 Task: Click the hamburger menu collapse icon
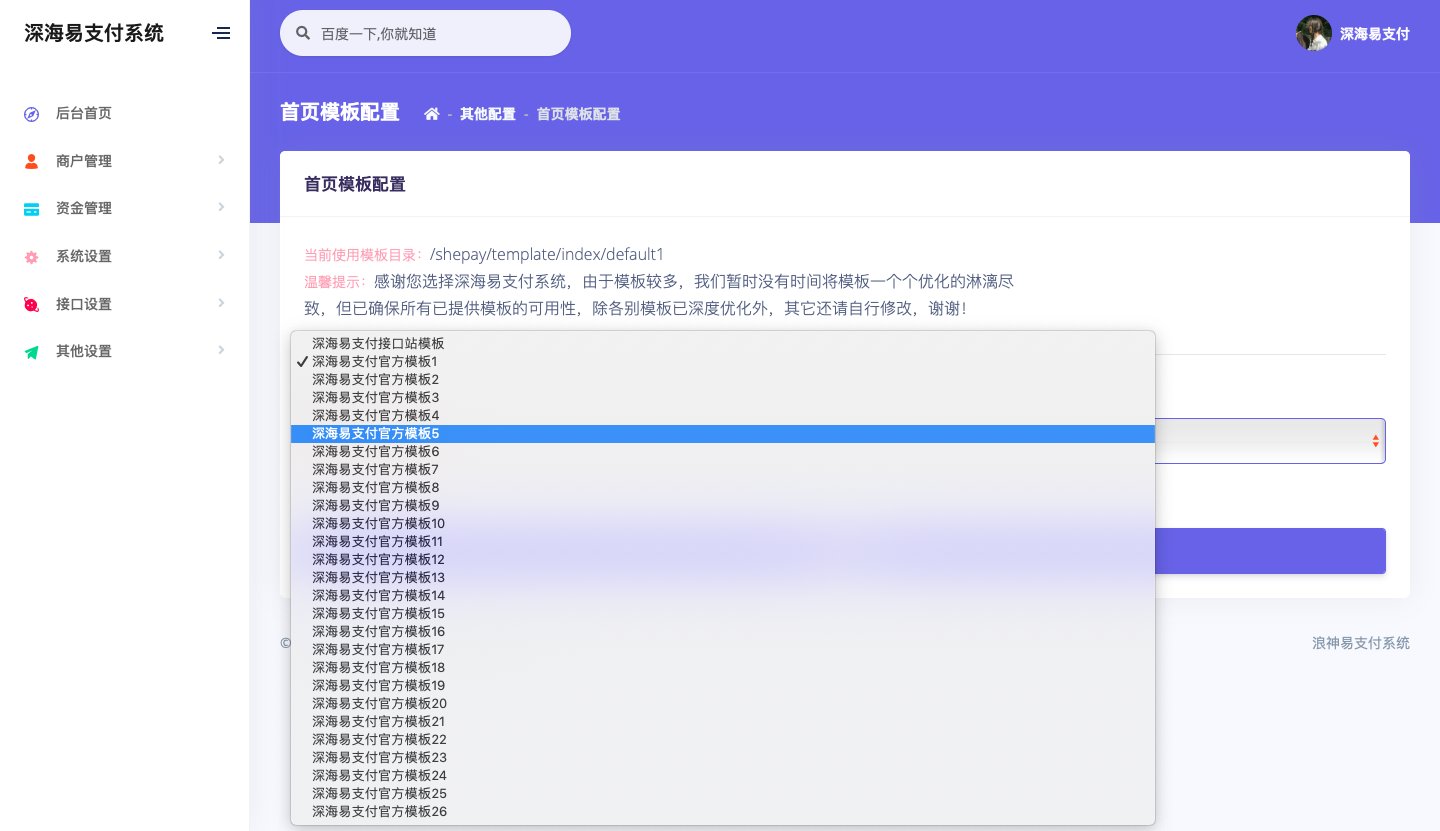[x=221, y=33]
